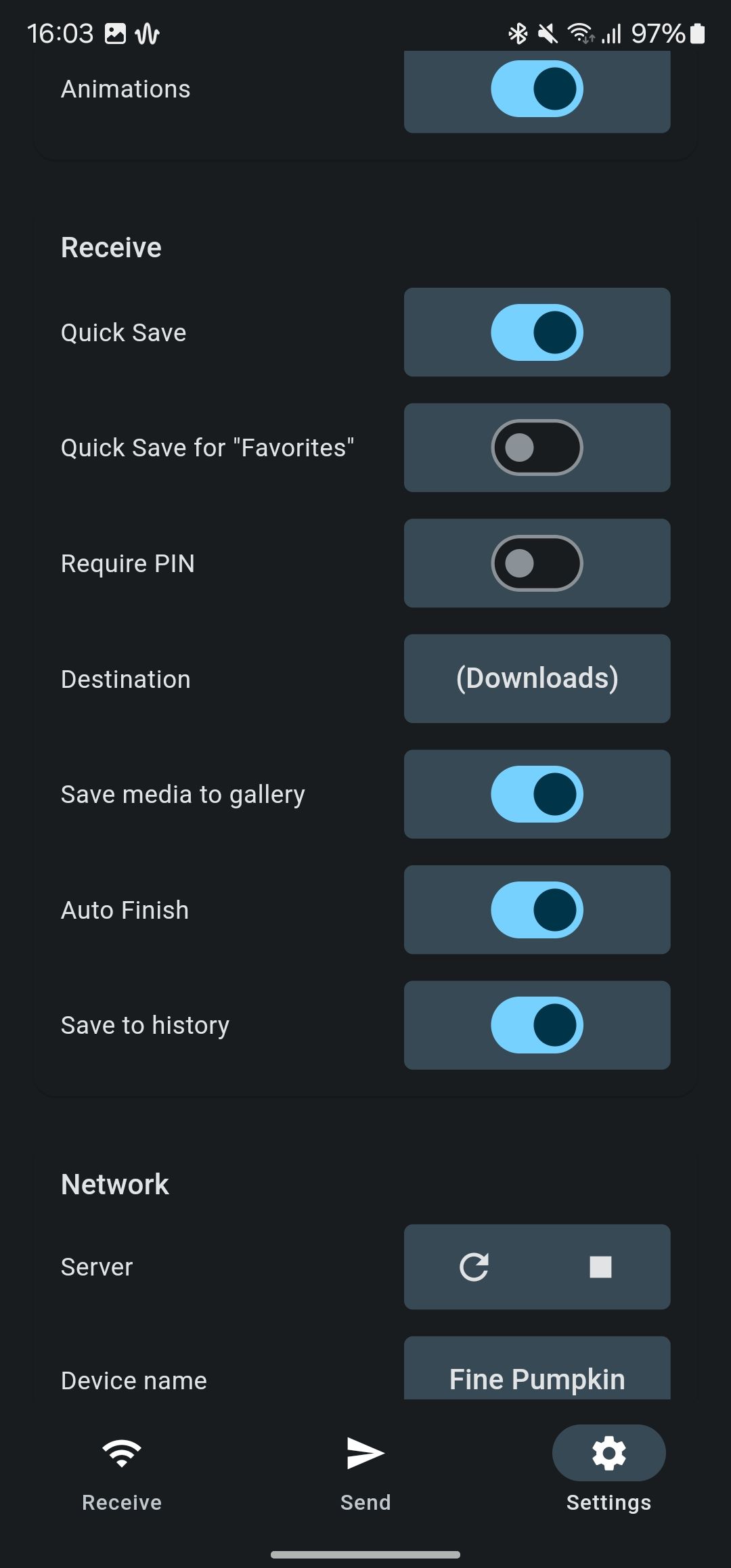Turn off Save to history
Screen dimensions: 731x1568
click(x=537, y=1025)
